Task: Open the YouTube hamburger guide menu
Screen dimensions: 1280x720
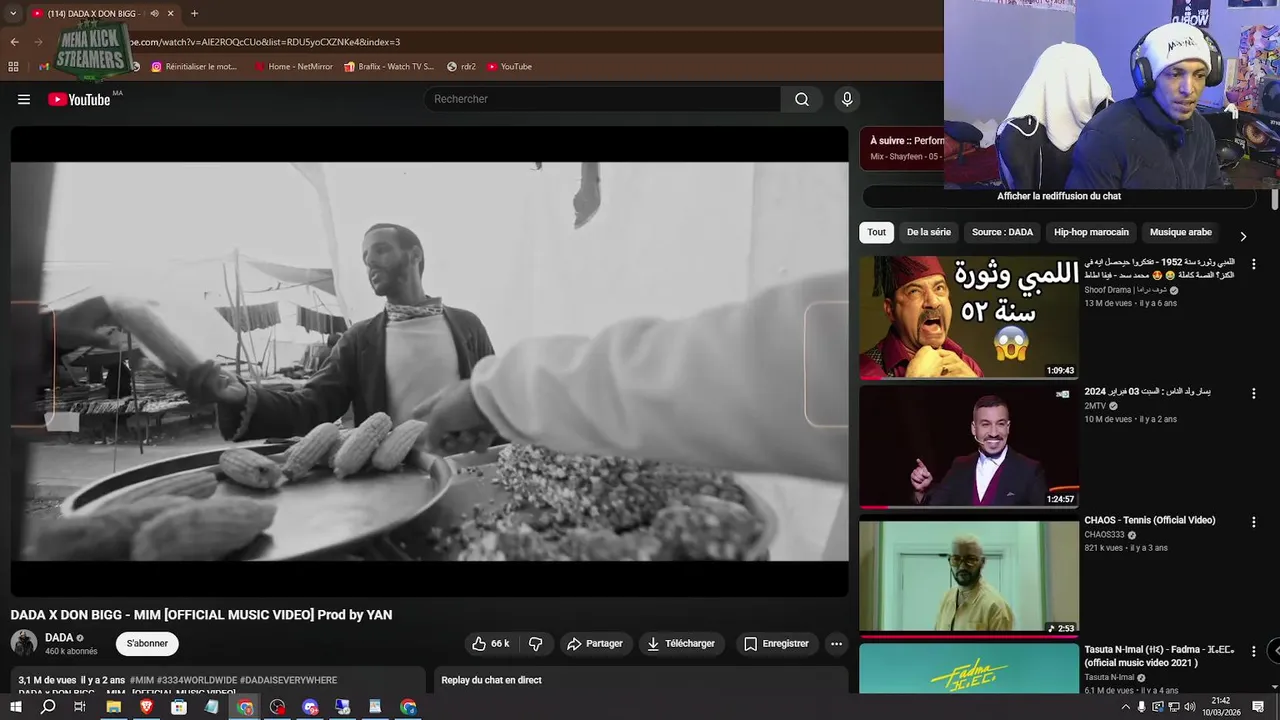Action: [x=24, y=99]
